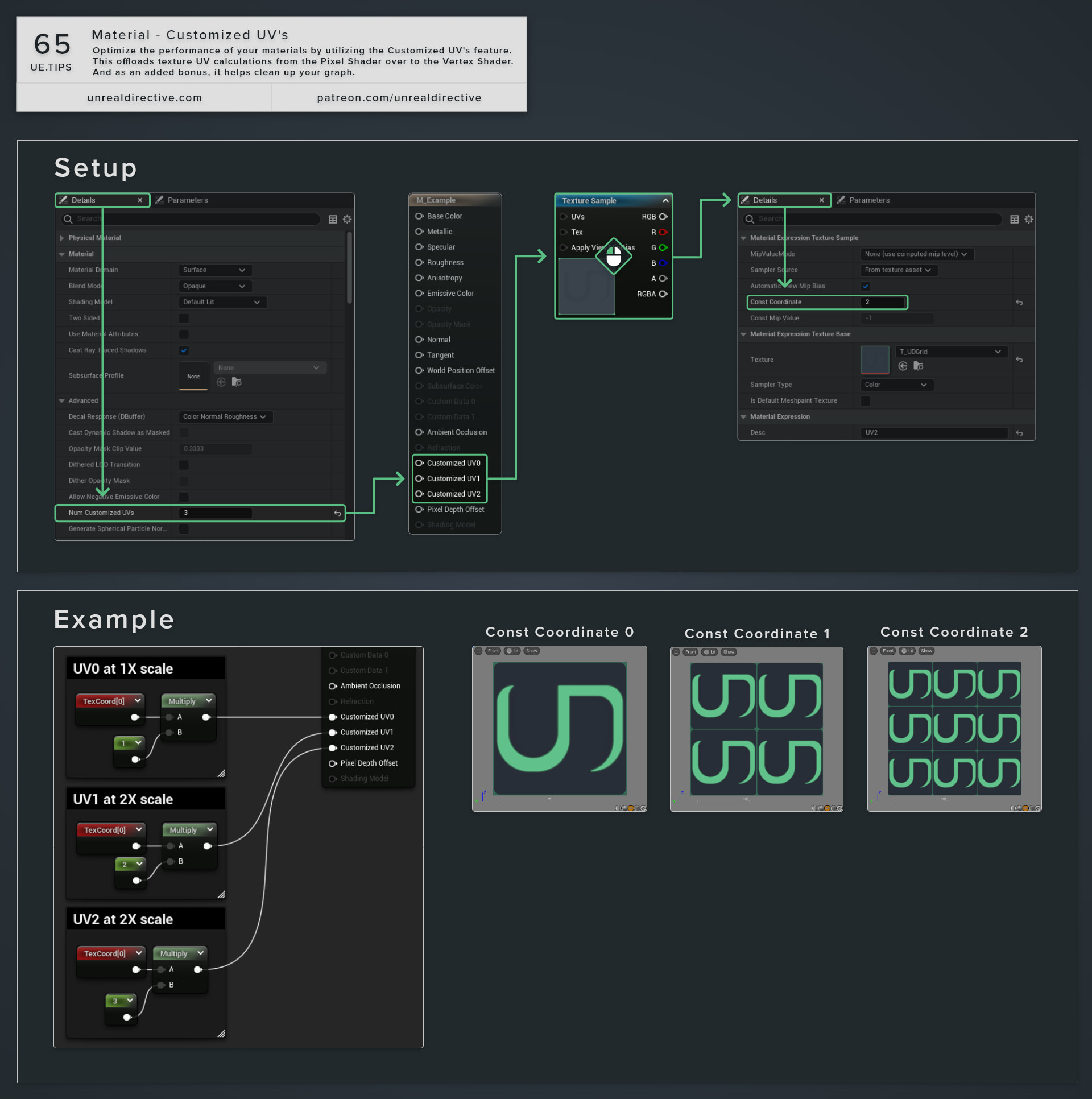The height and width of the screenshot is (1099, 1092).
Task: Enable the Two Sided checkbox
Action: (184, 319)
